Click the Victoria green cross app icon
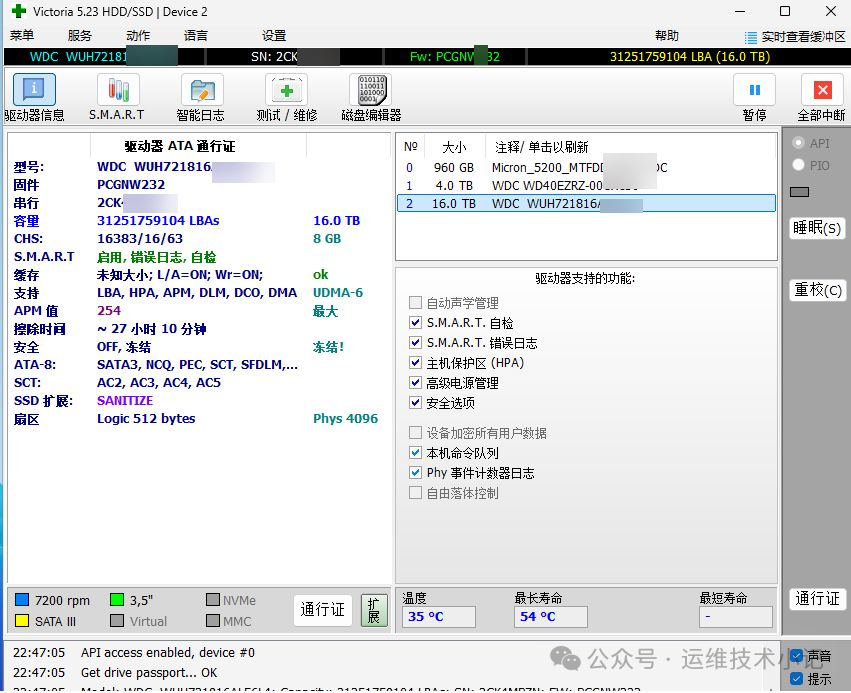851x693 pixels. coord(18,11)
